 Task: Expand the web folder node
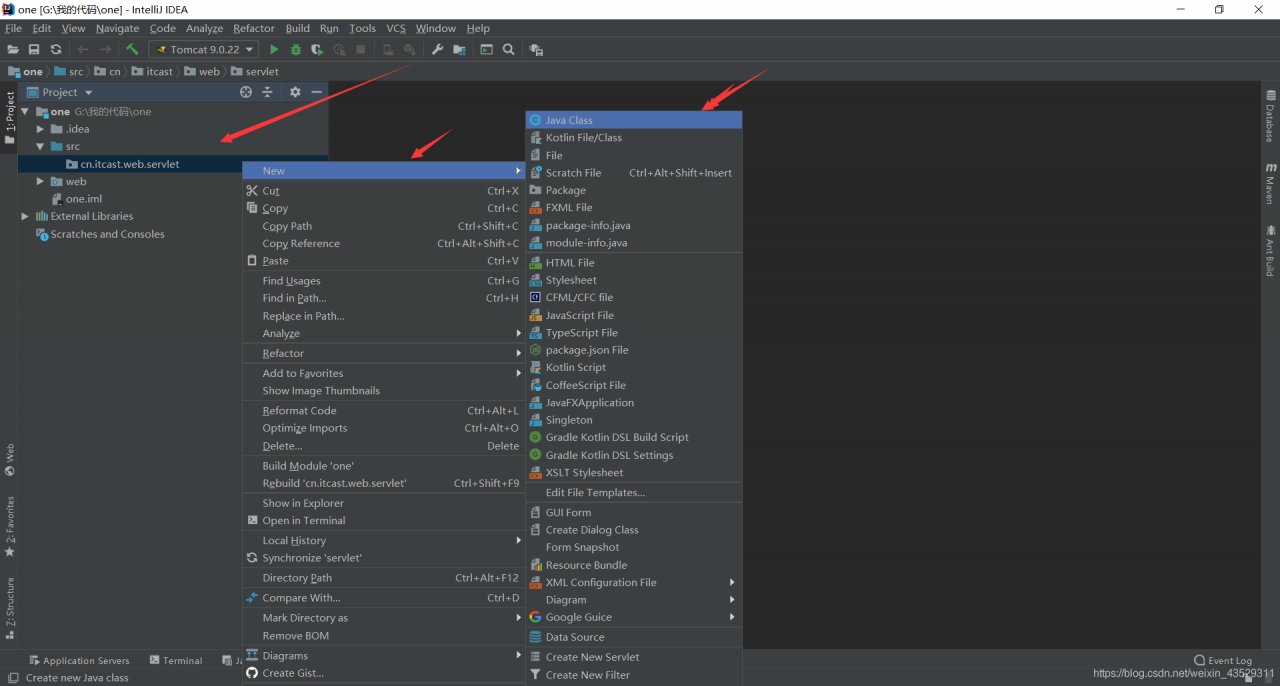click(40, 182)
